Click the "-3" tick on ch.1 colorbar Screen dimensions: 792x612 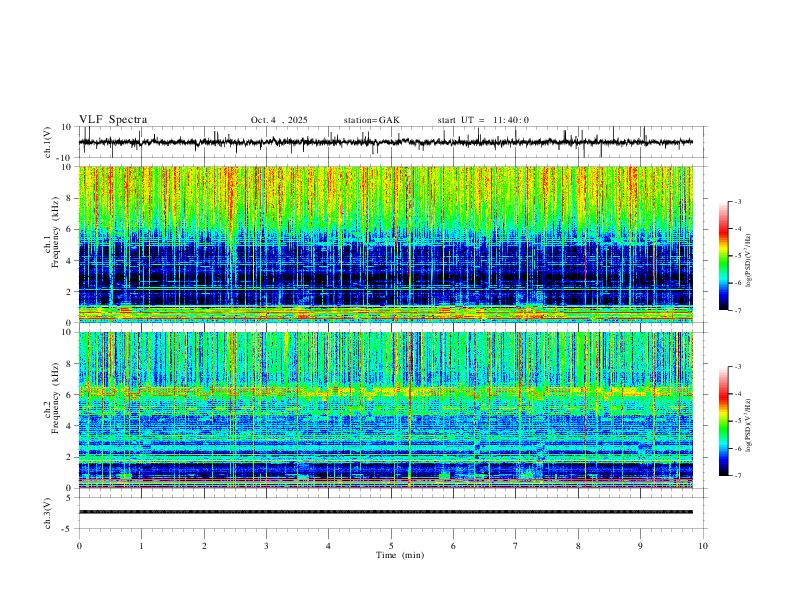[738, 201]
